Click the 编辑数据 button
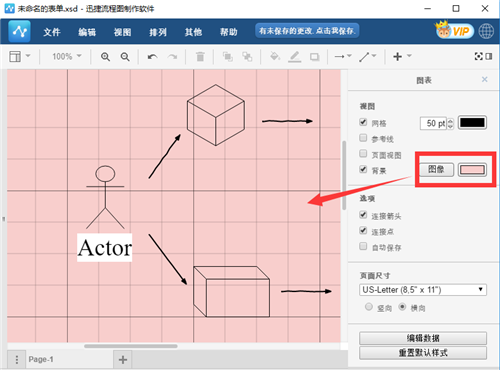This screenshot has width=500, height=370. [x=423, y=338]
